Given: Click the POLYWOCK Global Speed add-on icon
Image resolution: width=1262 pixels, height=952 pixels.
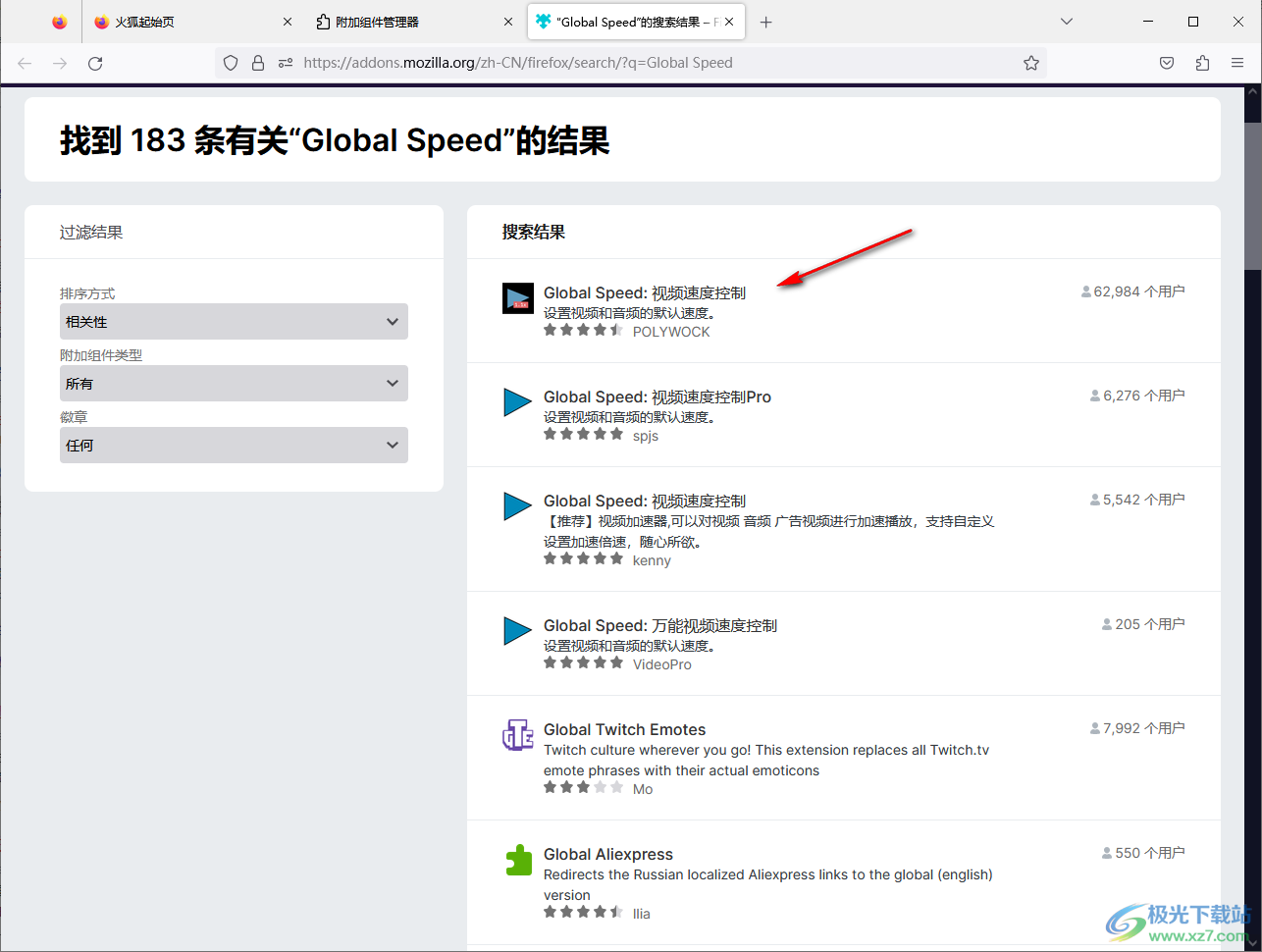Looking at the screenshot, I should (x=518, y=298).
